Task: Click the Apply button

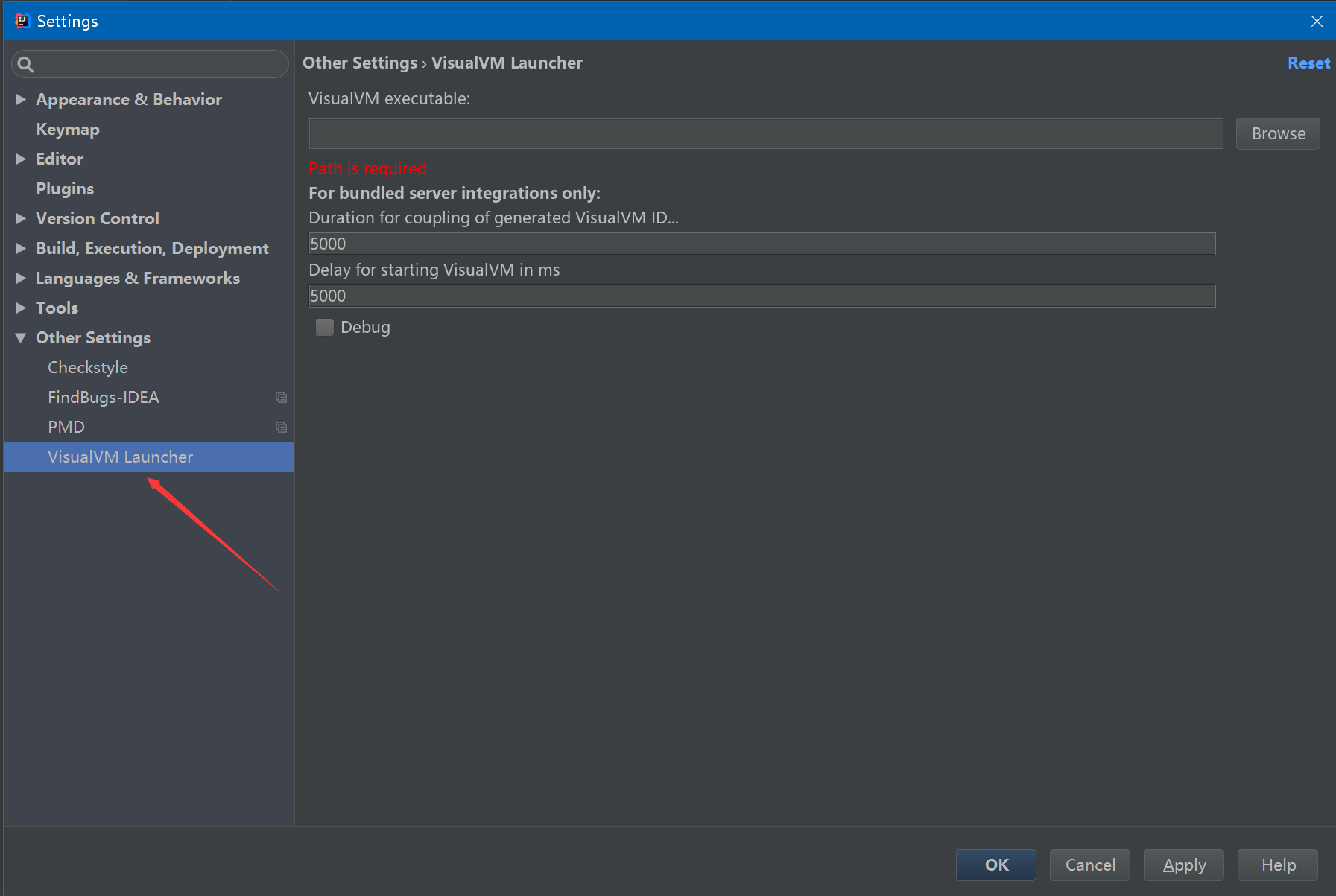Action: pyautogui.click(x=1184, y=865)
